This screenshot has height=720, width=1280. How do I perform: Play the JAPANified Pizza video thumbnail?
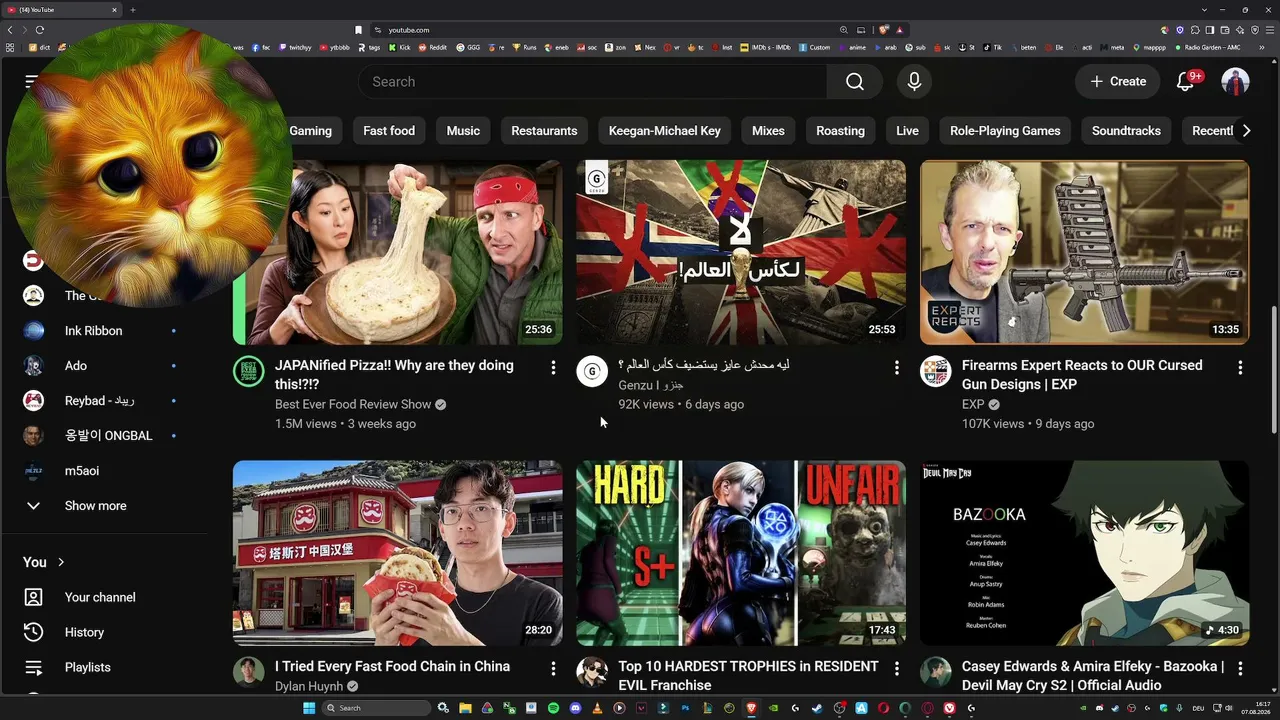(398, 252)
